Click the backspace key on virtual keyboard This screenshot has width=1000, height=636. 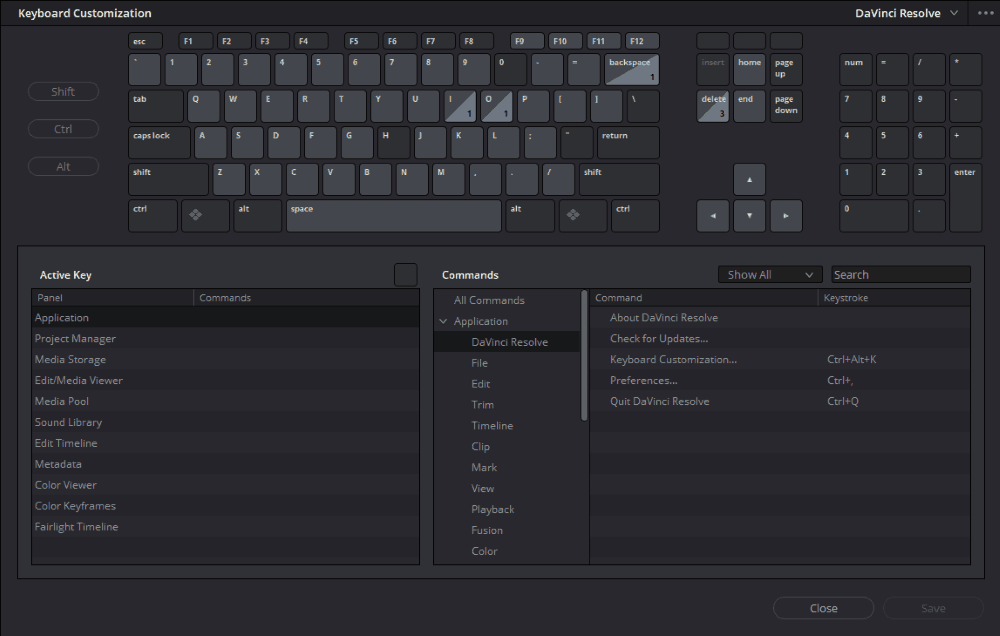click(x=632, y=70)
